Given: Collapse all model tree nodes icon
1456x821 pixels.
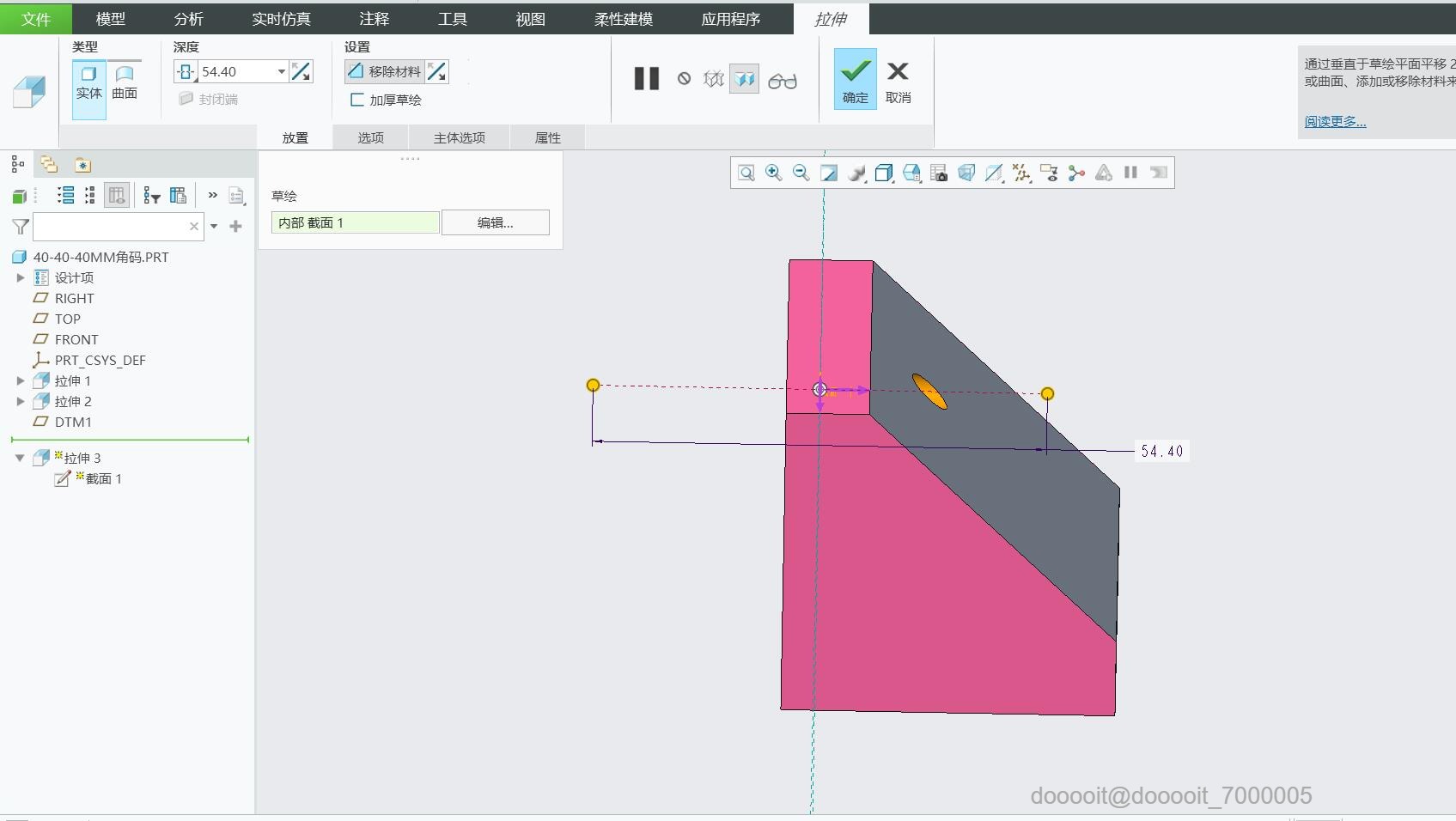Looking at the screenshot, I should (90, 195).
